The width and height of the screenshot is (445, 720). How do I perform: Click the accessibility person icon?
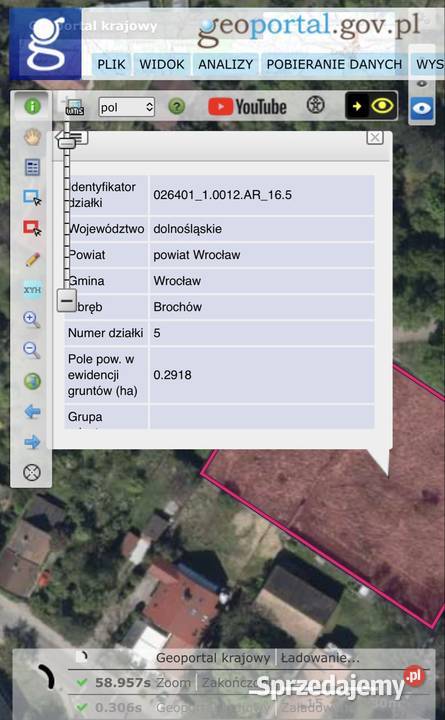coord(315,105)
